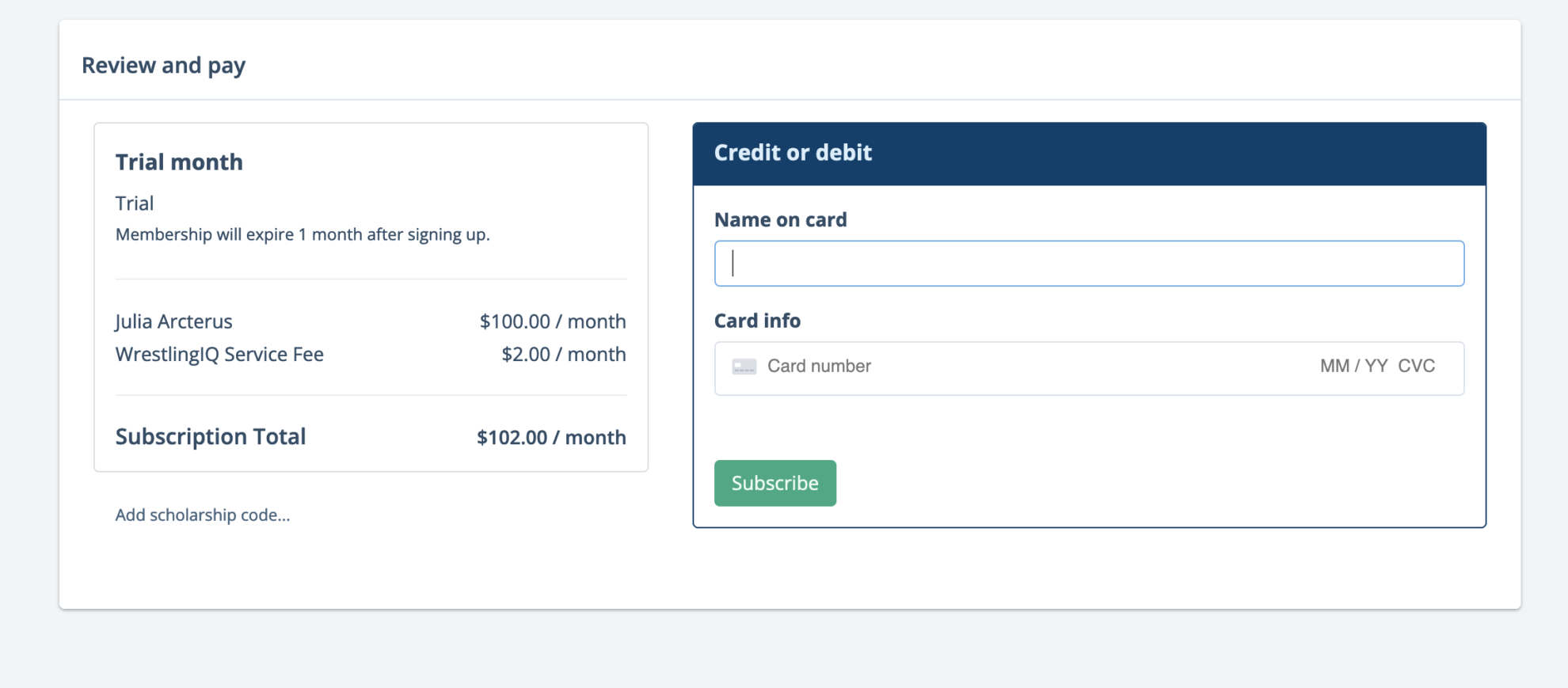This screenshot has height=688, width=1568.
Task: Click the $100.00 / month price for Julia
Action: pos(553,321)
